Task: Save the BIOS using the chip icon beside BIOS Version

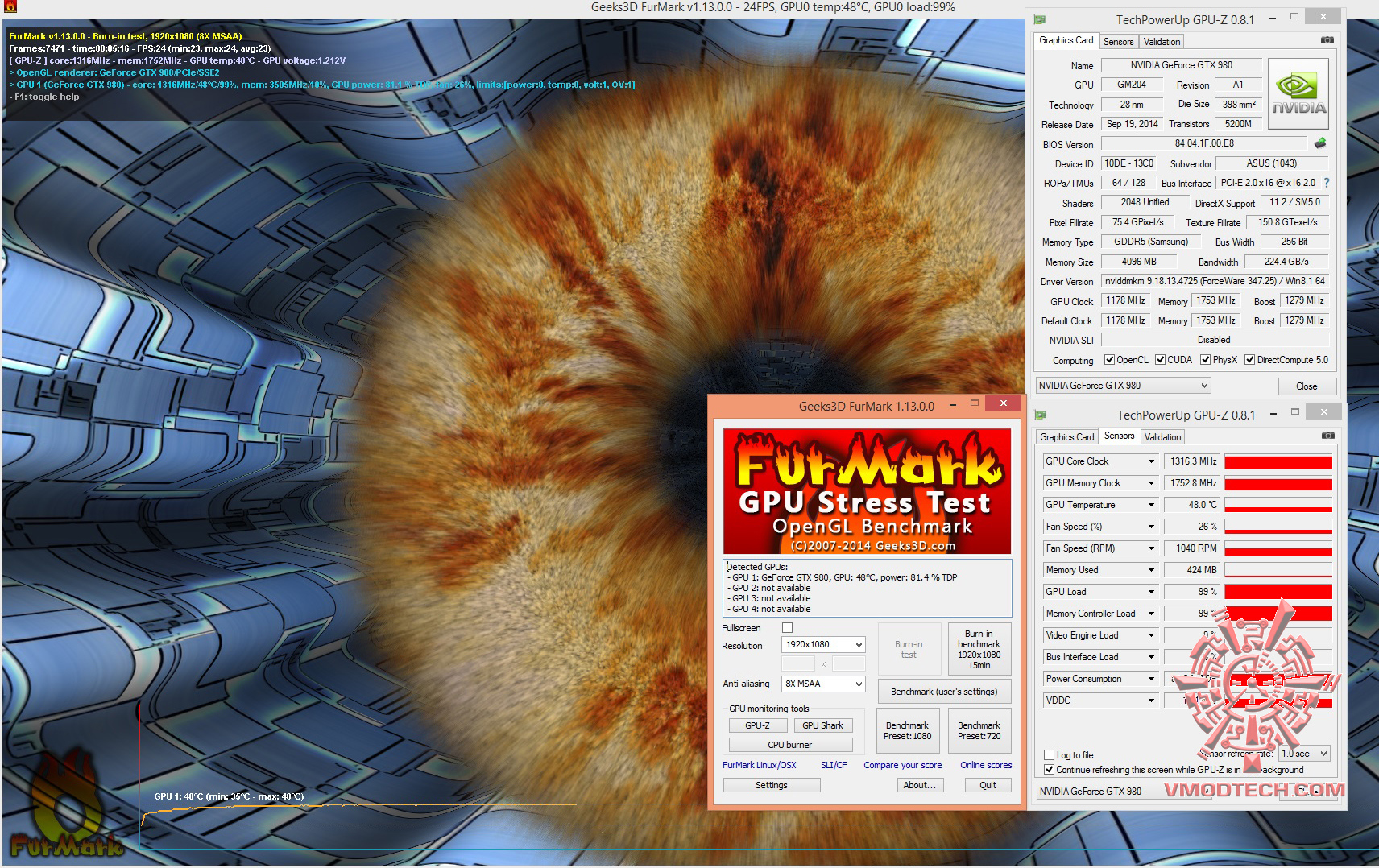Action: (x=1320, y=143)
